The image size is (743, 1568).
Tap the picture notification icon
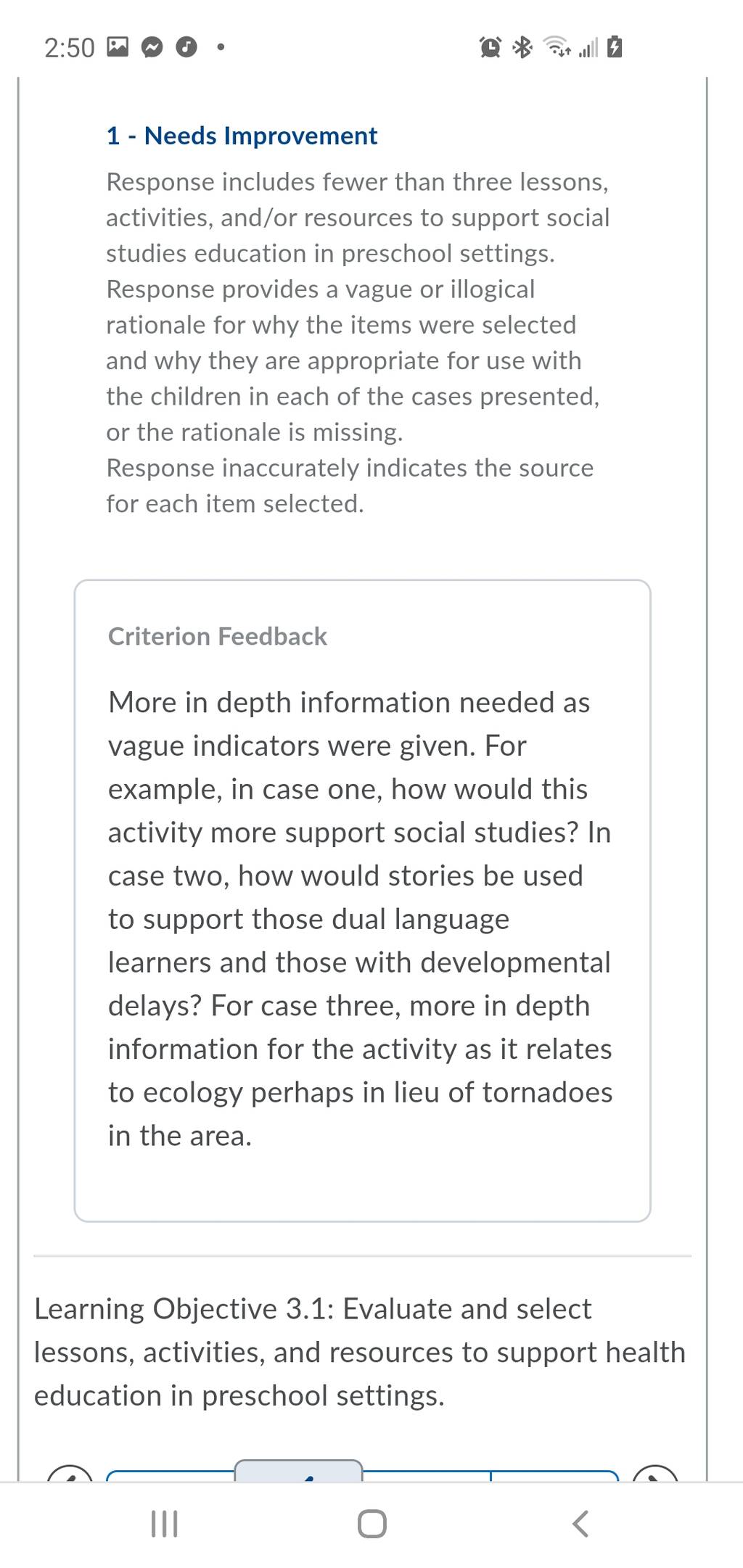coord(117,48)
